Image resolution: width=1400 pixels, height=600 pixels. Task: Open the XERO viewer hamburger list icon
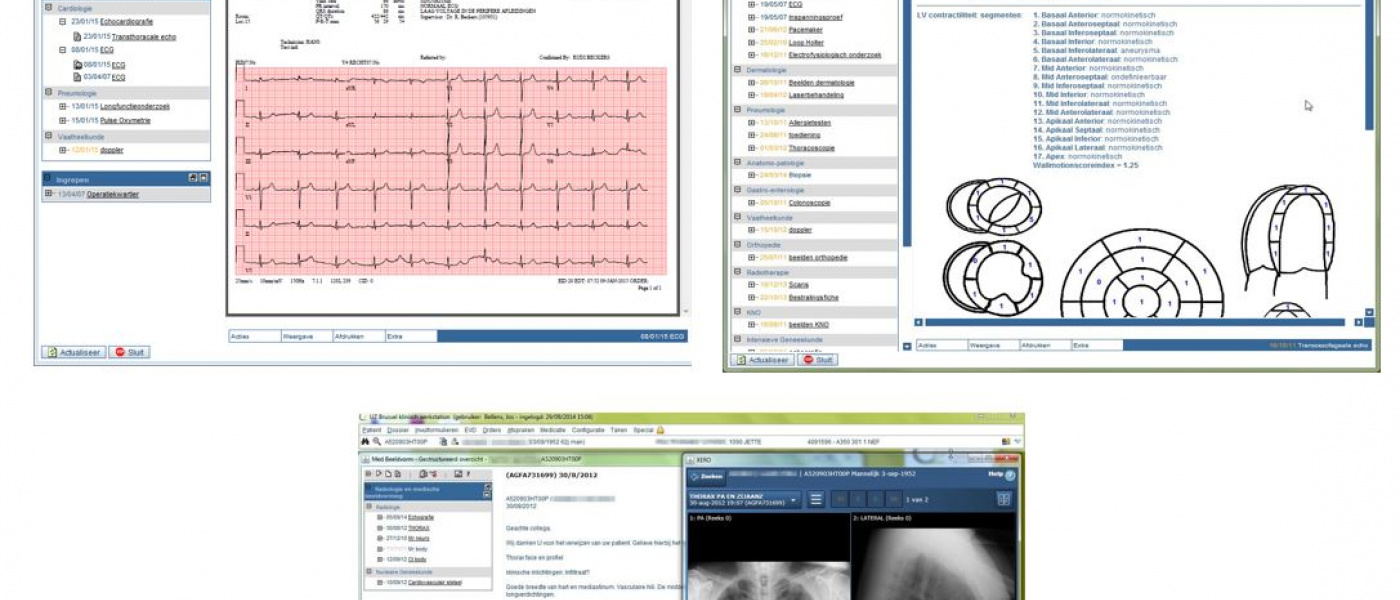816,499
